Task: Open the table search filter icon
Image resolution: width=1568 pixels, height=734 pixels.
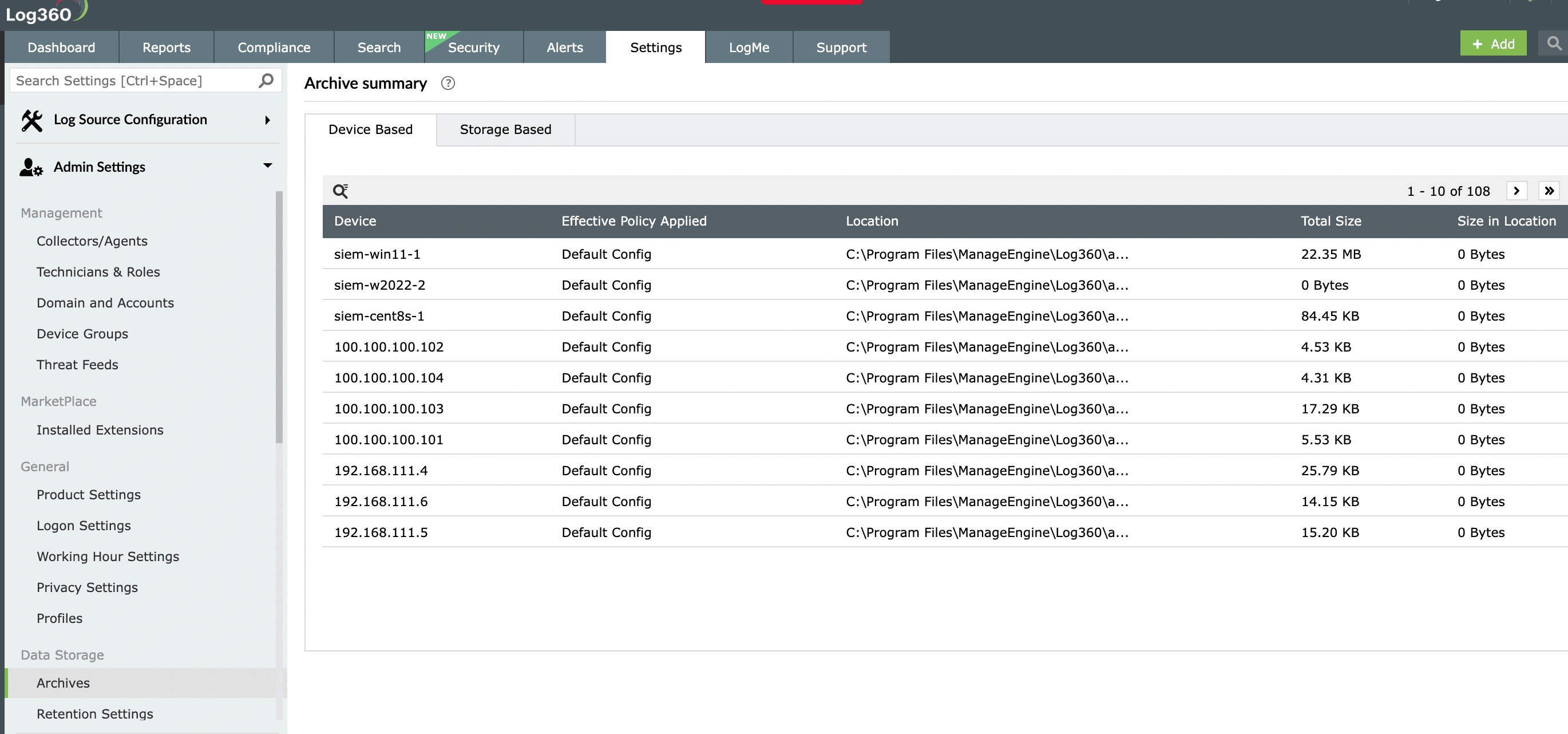Action: [340, 191]
